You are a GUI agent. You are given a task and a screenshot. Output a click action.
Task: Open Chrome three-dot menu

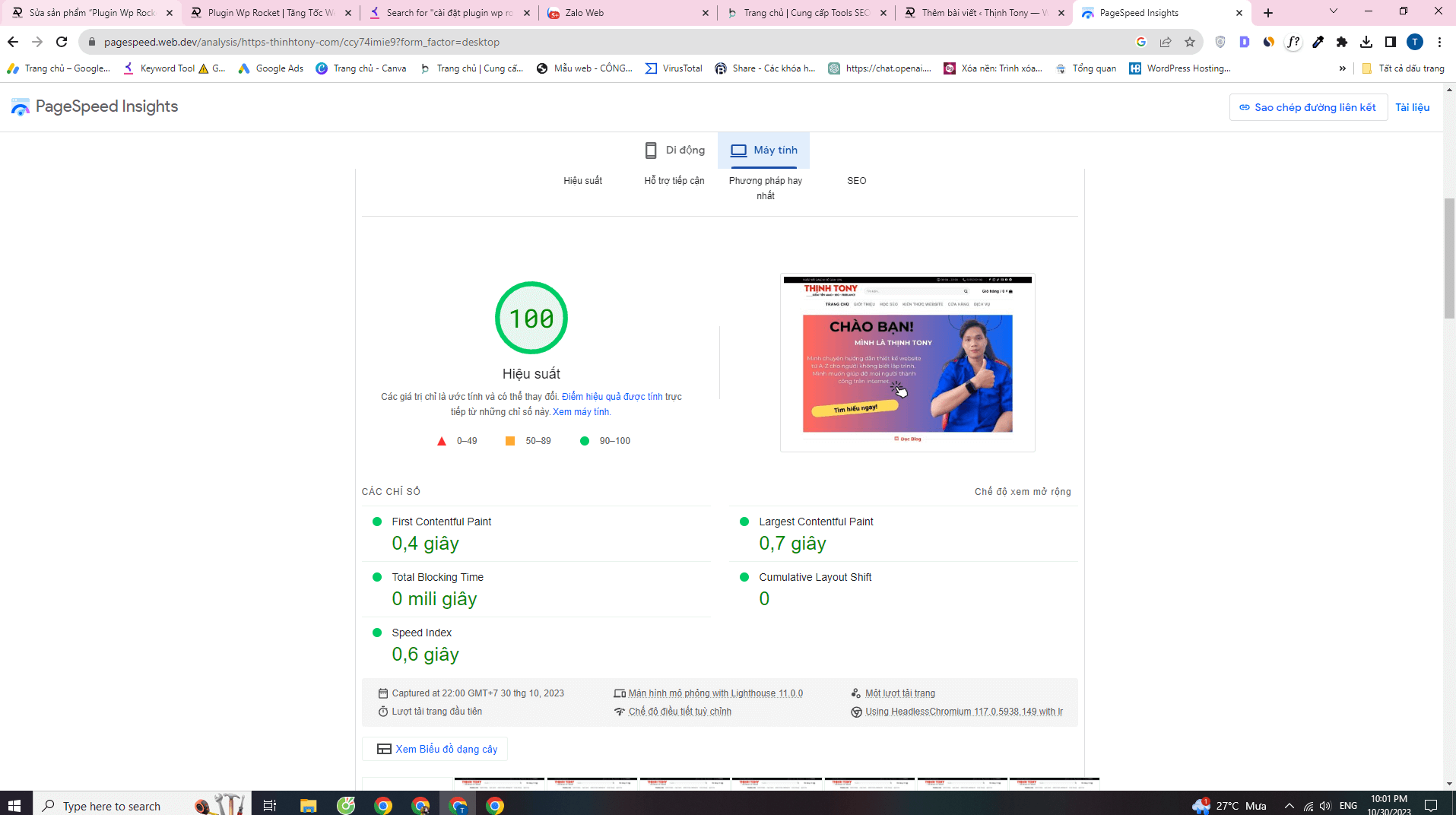click(1439, 42)
